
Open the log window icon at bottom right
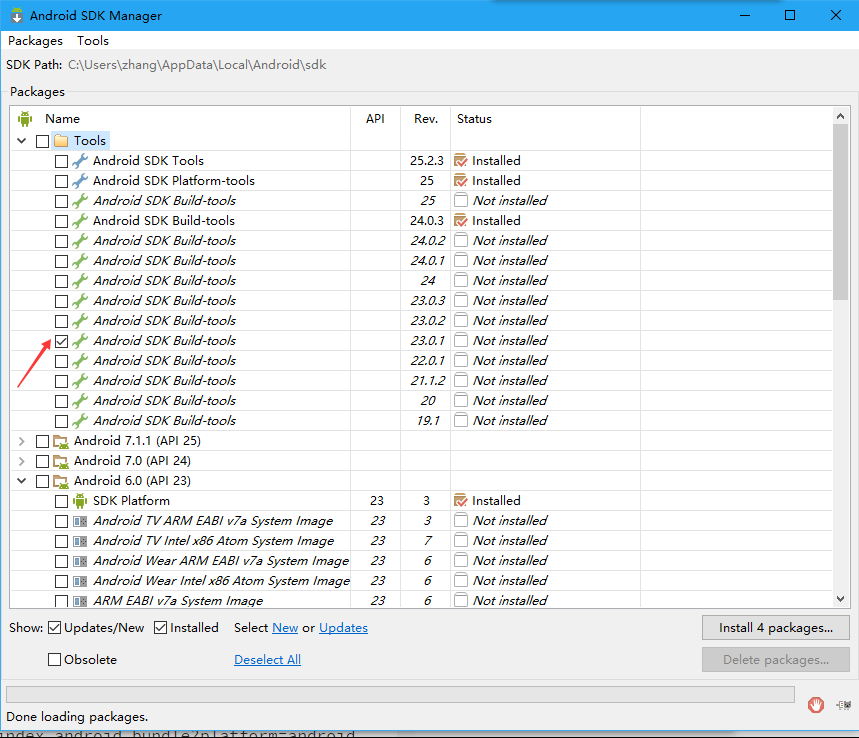tap(844, 705)
